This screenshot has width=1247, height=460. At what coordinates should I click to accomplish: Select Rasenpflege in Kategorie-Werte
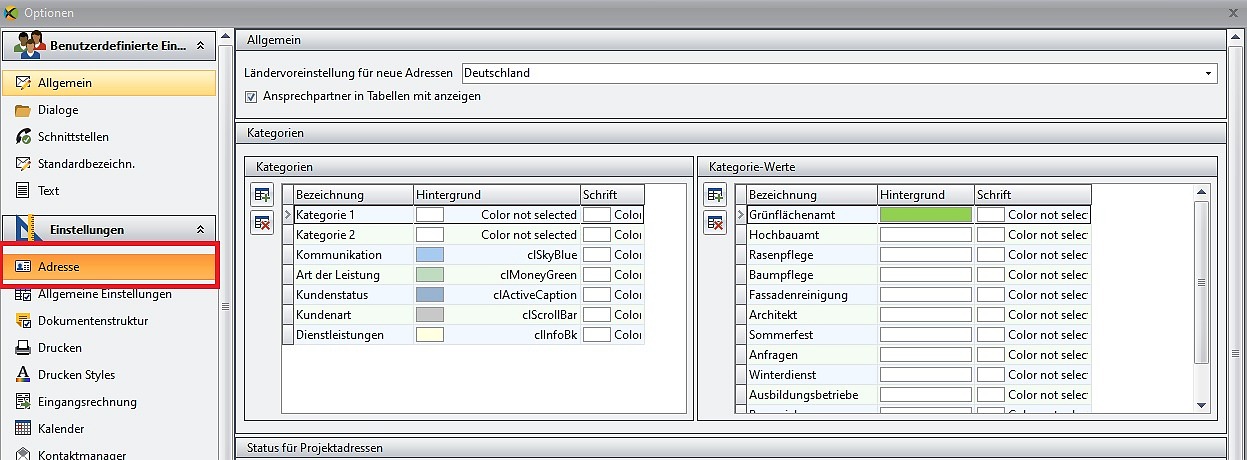pos(781,255)
